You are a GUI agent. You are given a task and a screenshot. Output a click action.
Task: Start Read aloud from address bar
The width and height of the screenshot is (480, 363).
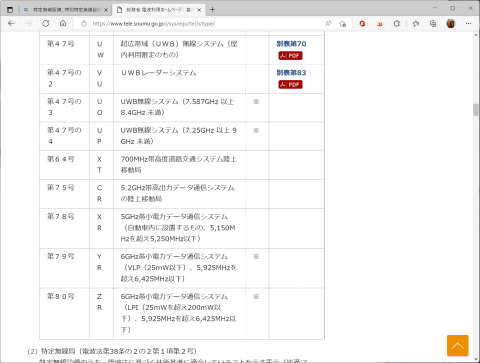click(x=328, y=24)
